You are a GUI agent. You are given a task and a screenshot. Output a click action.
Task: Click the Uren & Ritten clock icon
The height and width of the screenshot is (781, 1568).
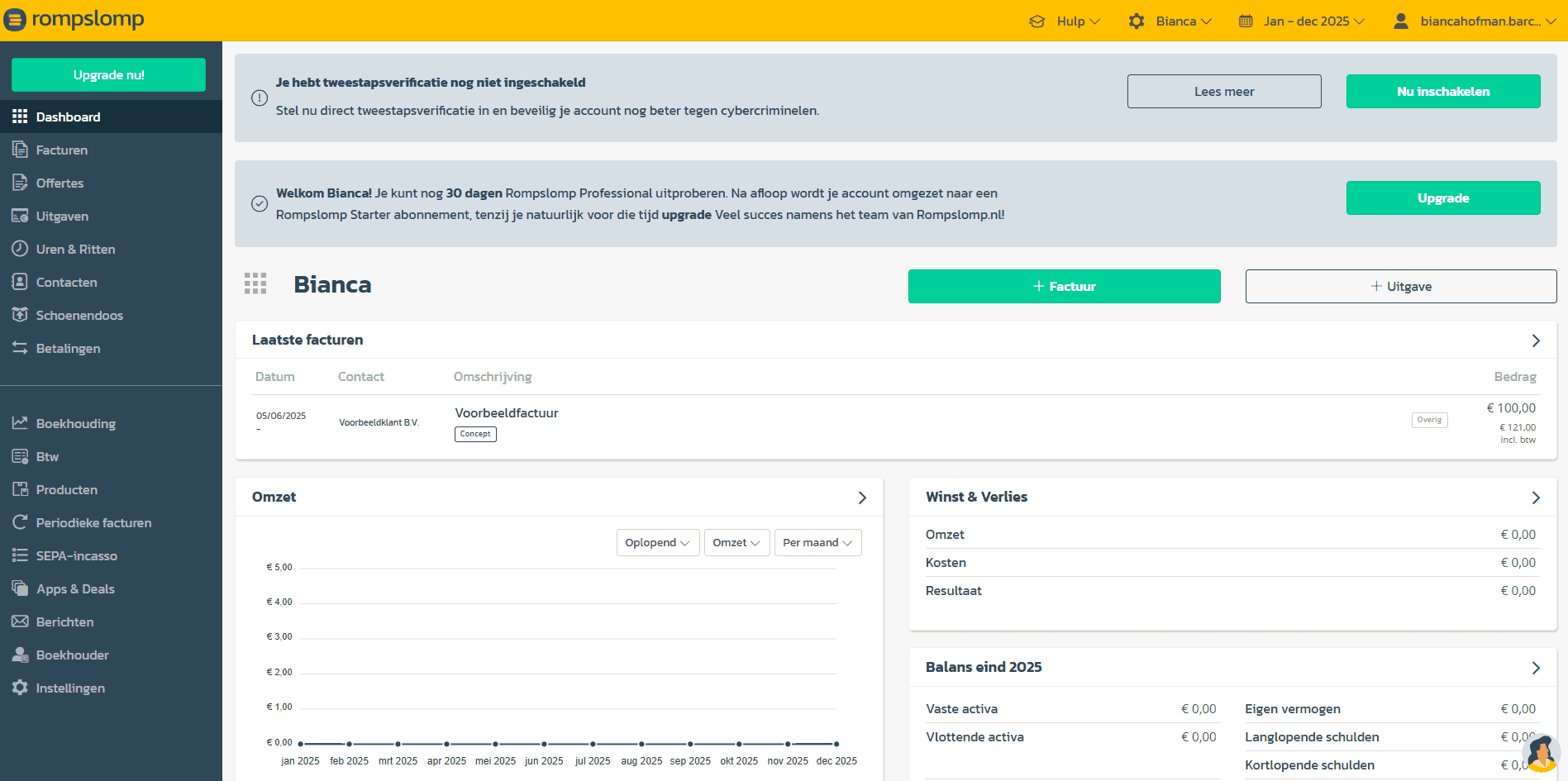(x=20, y=249)
